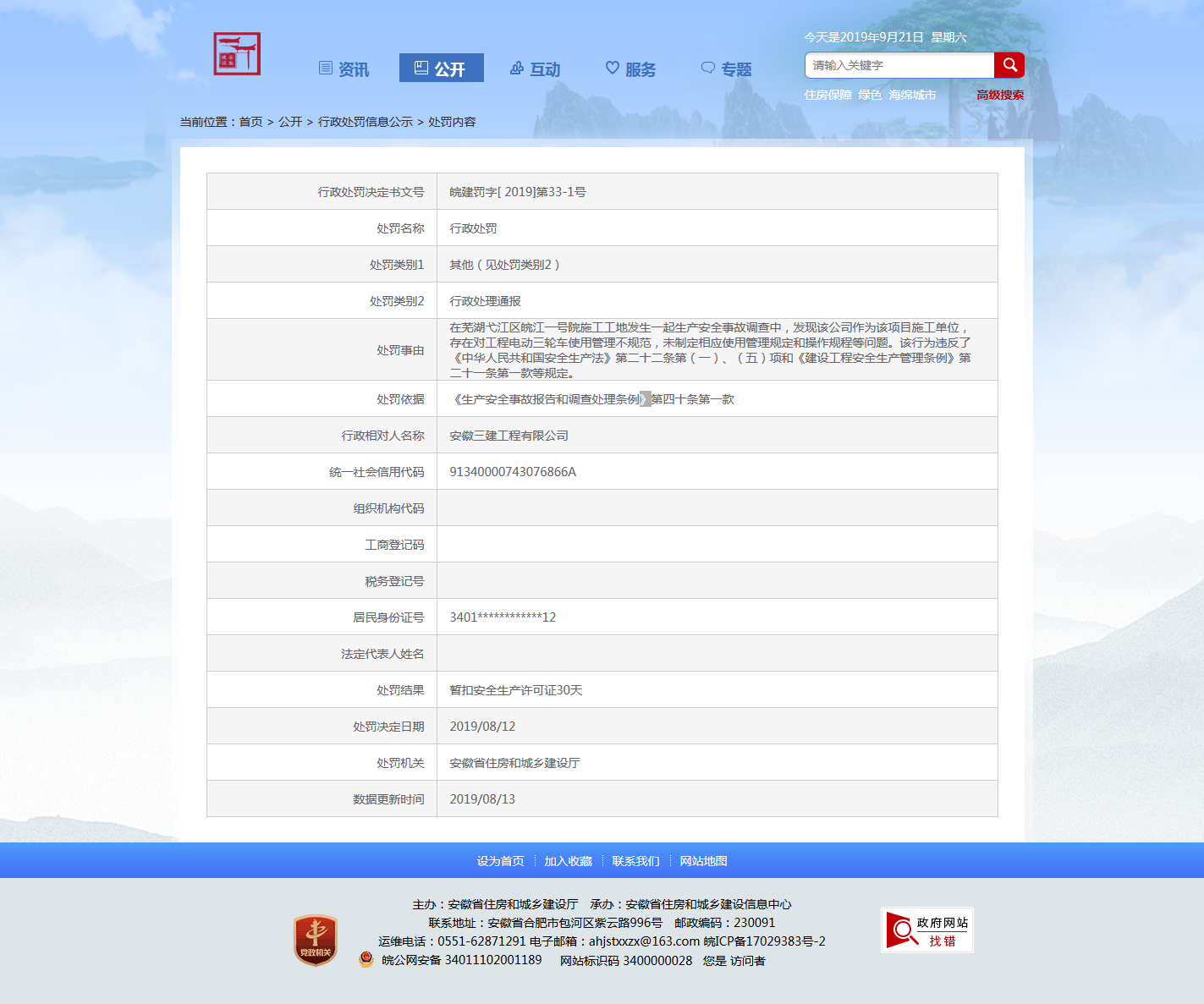Click 其他（见处罚类别2） value
The width and height of the screenshot is (1204, 1004).
click(x=505, y=265)
